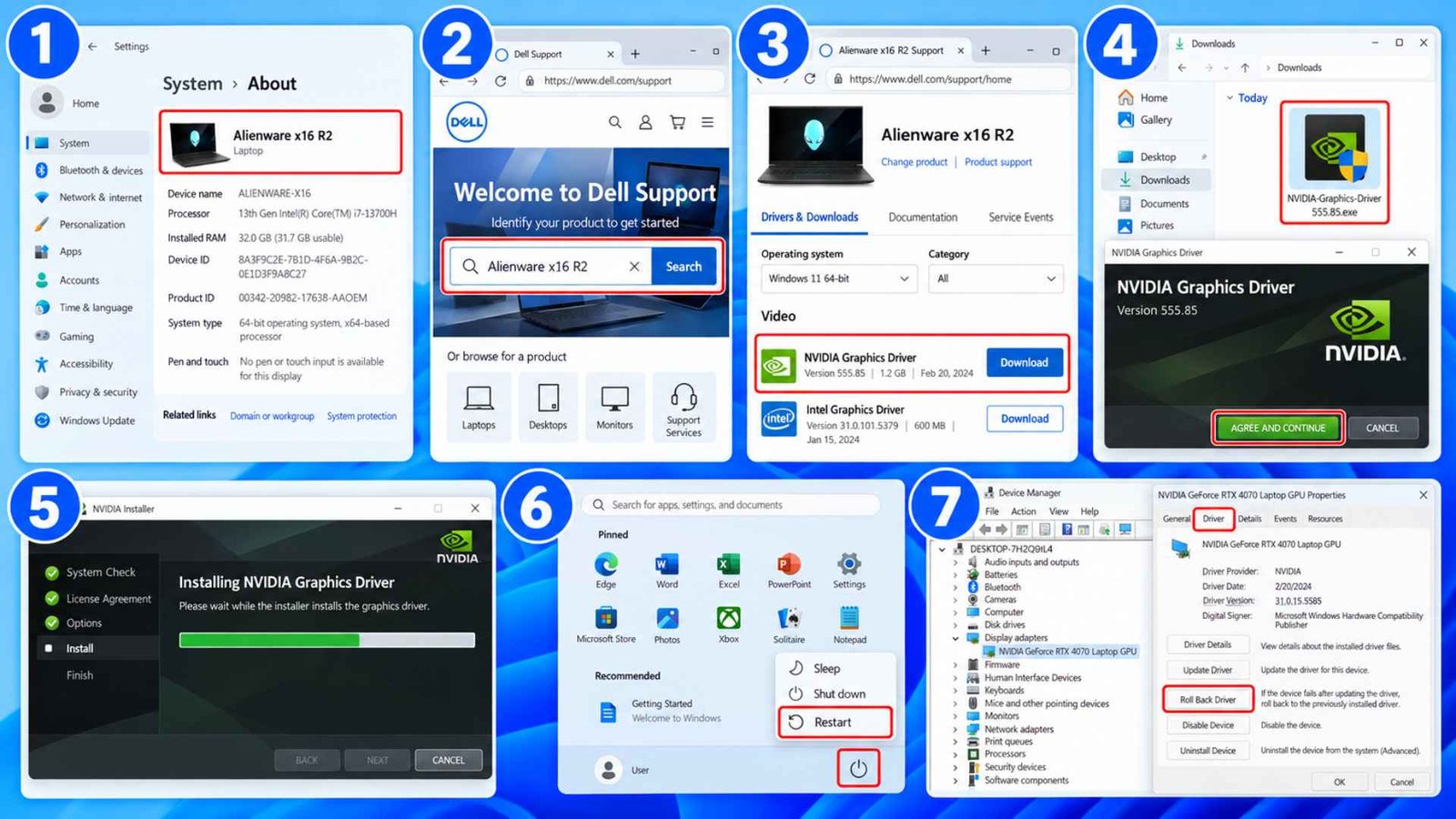Screen dimensions: 1456x819
Task: Click the Dell logo on support page
Action: (467, 122)
